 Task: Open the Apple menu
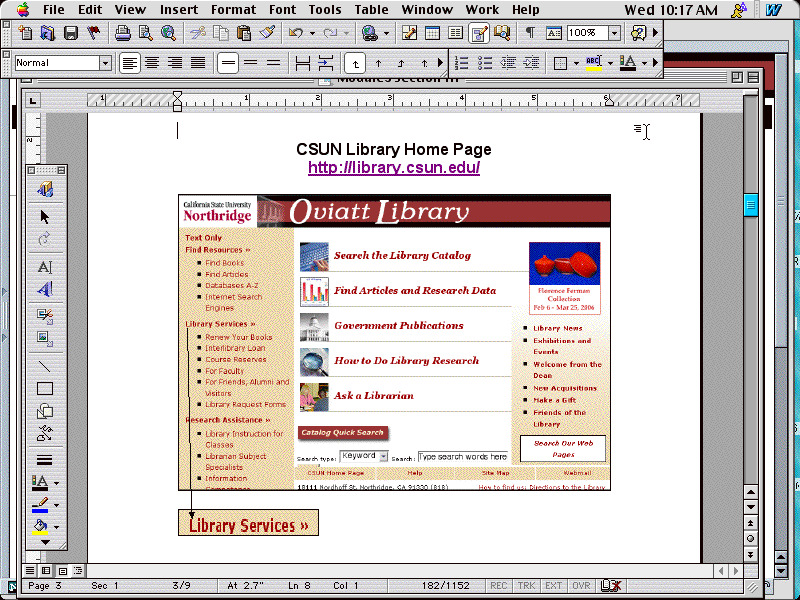coord(23,9)
